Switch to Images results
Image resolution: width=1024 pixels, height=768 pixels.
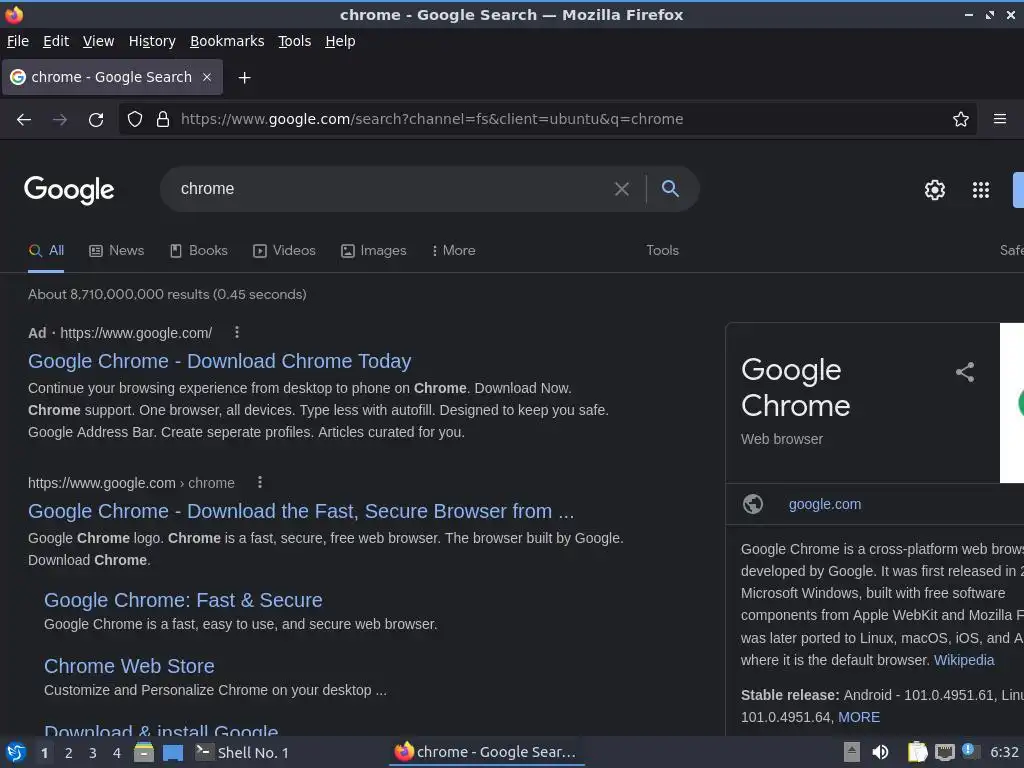[374, 251]
